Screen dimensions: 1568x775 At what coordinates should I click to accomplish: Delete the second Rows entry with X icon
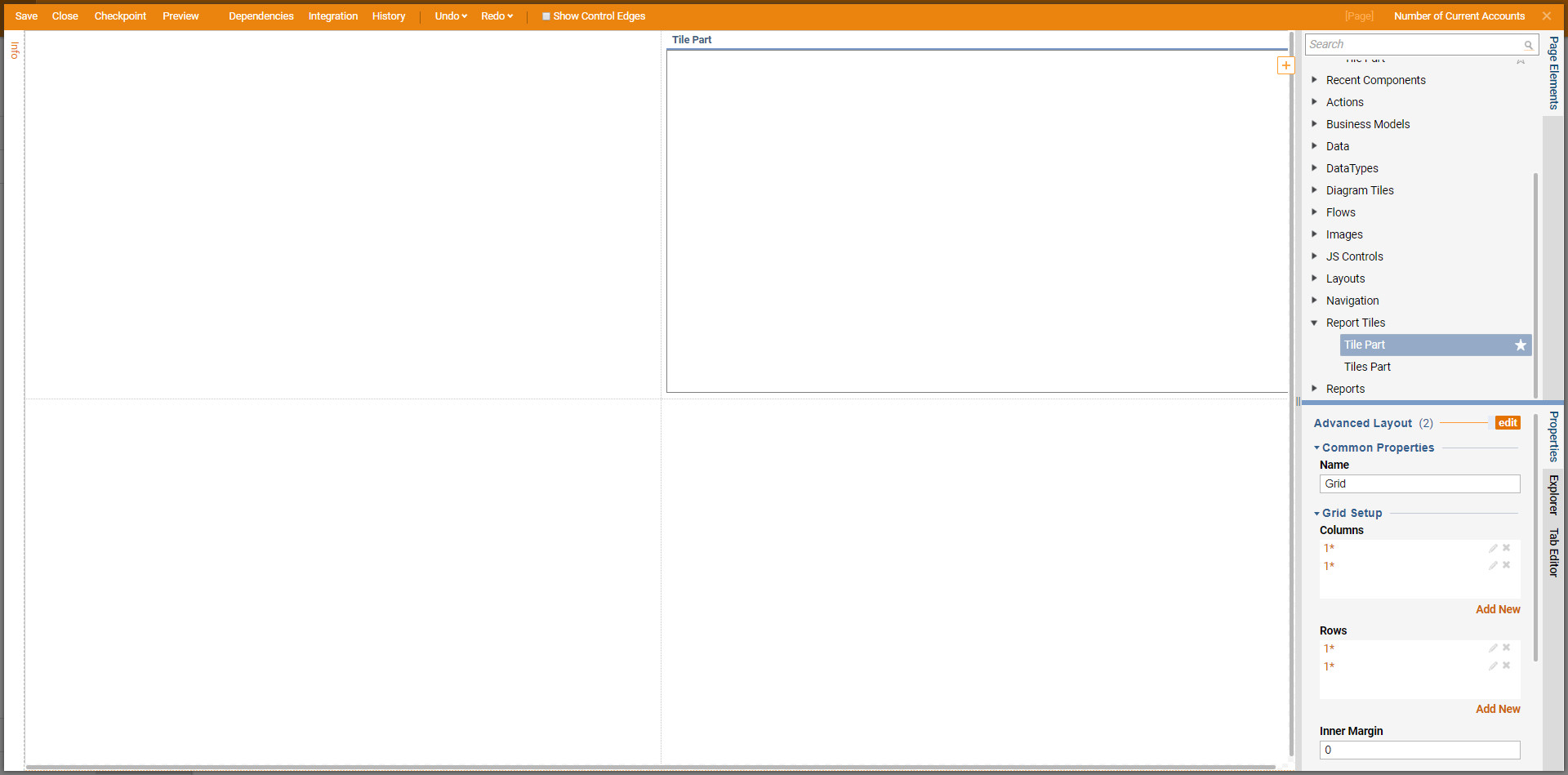coord(1507,666)
